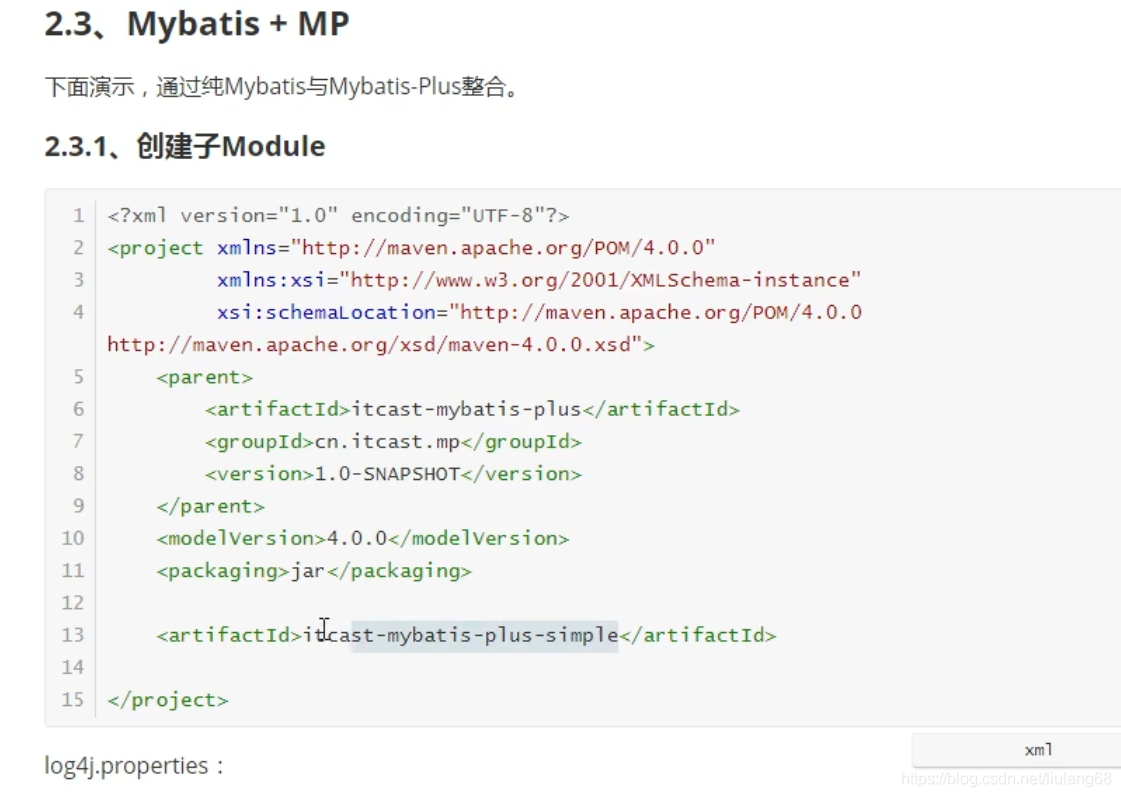Click the intro sentence about Mybatis-Plus整合
1121x797 pixels.
point(282,86)
